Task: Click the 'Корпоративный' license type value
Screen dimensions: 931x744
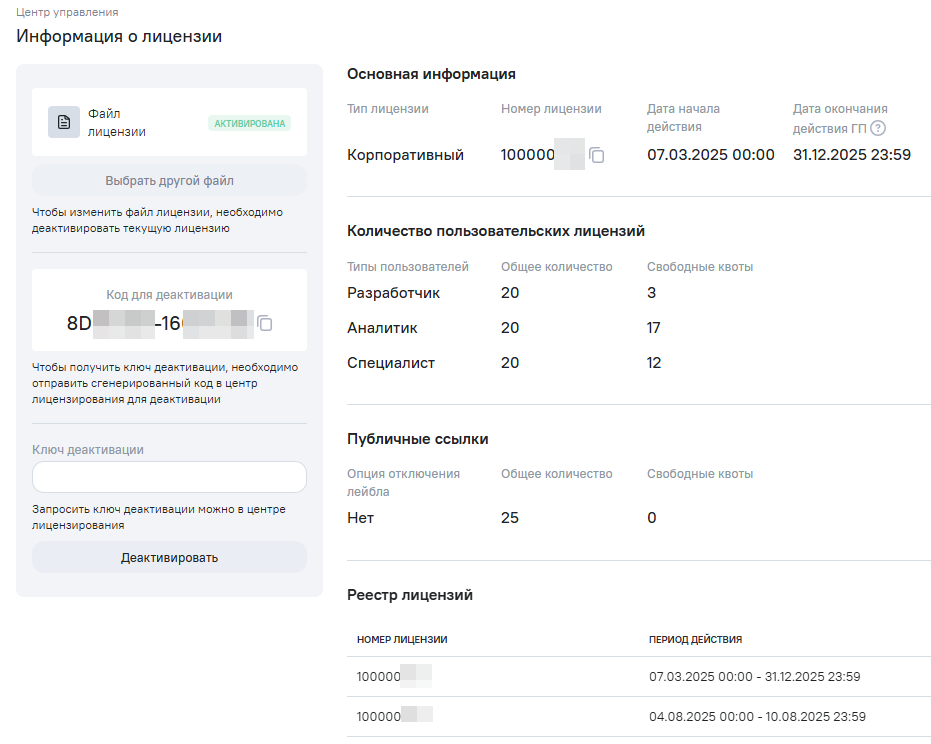Action: 405,155
